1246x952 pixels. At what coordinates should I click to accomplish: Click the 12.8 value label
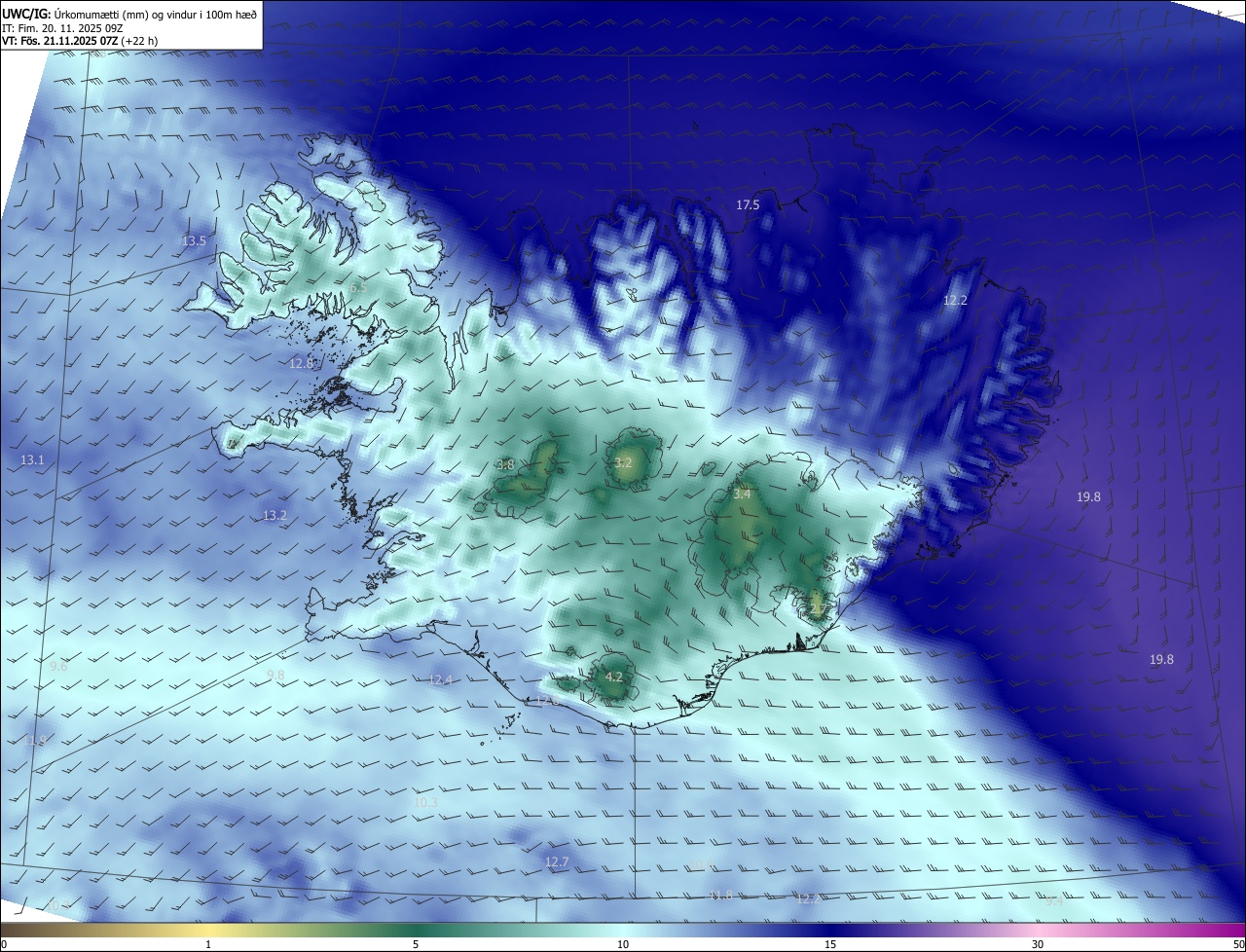(x=302, y=363)
